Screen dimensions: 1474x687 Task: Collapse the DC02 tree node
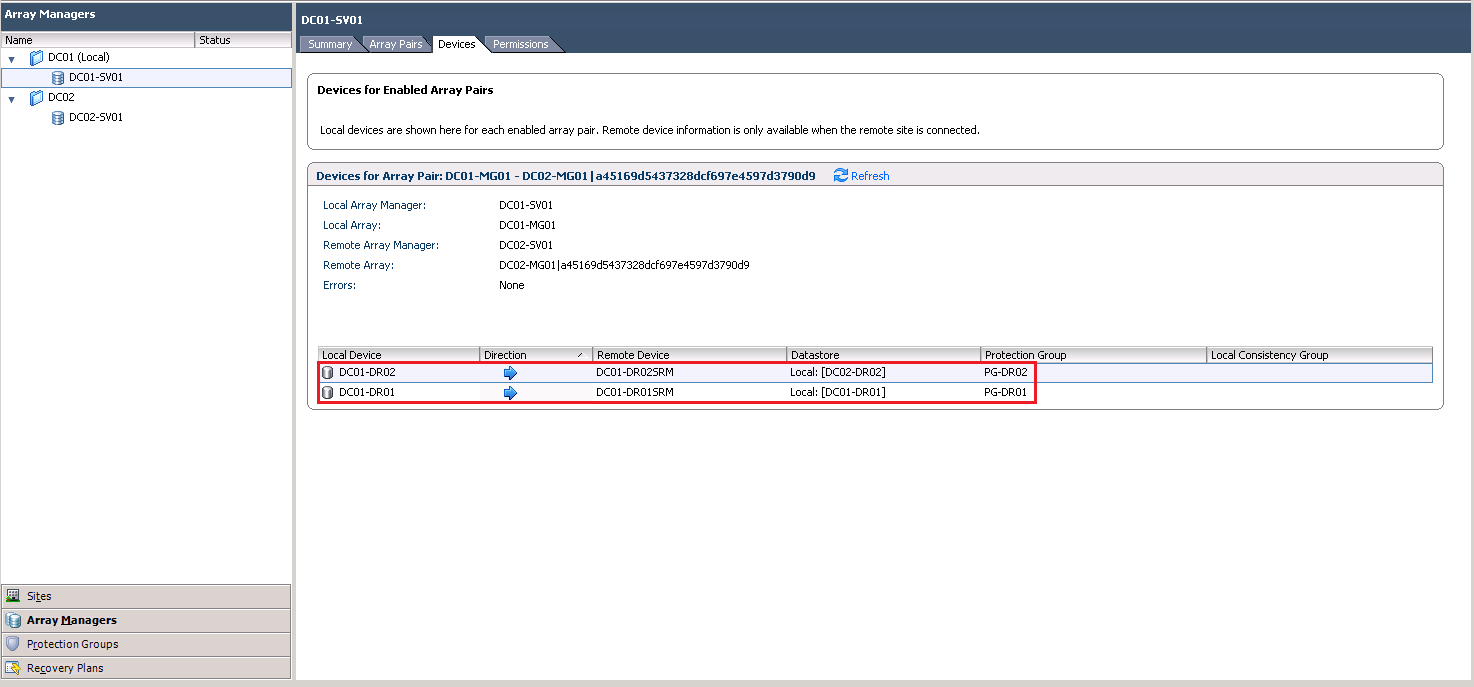[12, 98]
